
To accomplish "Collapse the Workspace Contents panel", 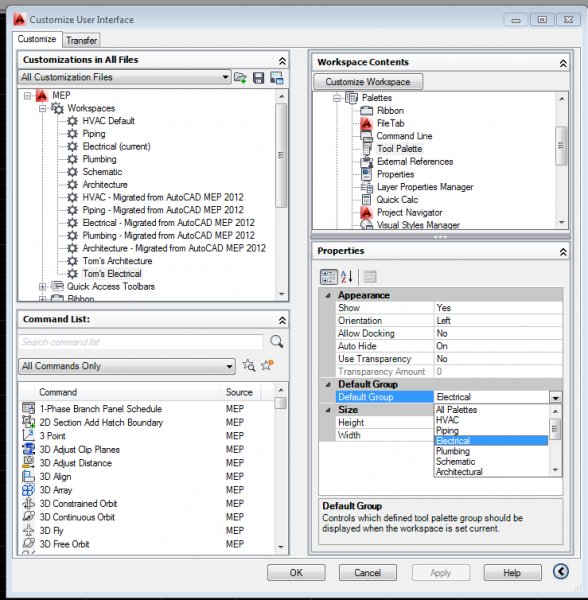I will pyautogui.click(x=563, y=63).
